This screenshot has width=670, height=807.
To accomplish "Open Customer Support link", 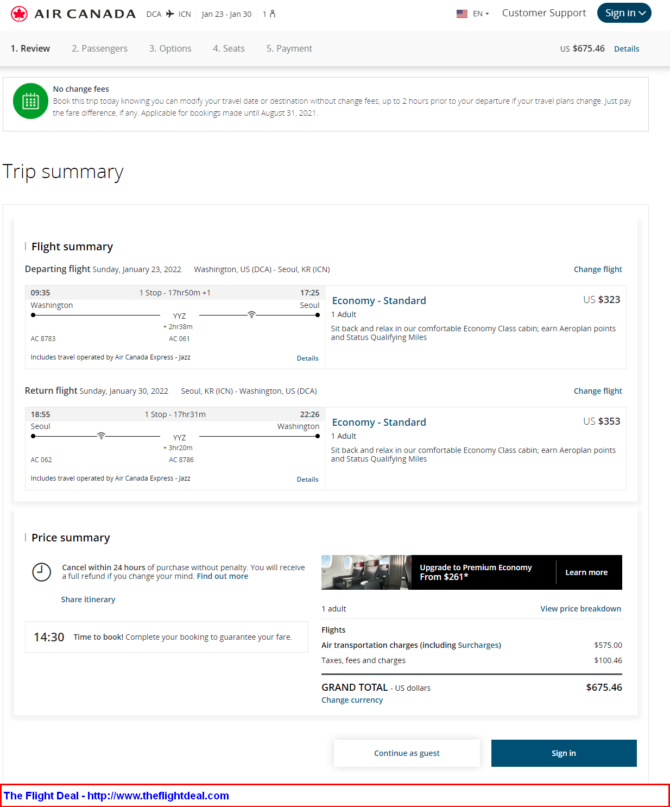I will click(544, 13).
